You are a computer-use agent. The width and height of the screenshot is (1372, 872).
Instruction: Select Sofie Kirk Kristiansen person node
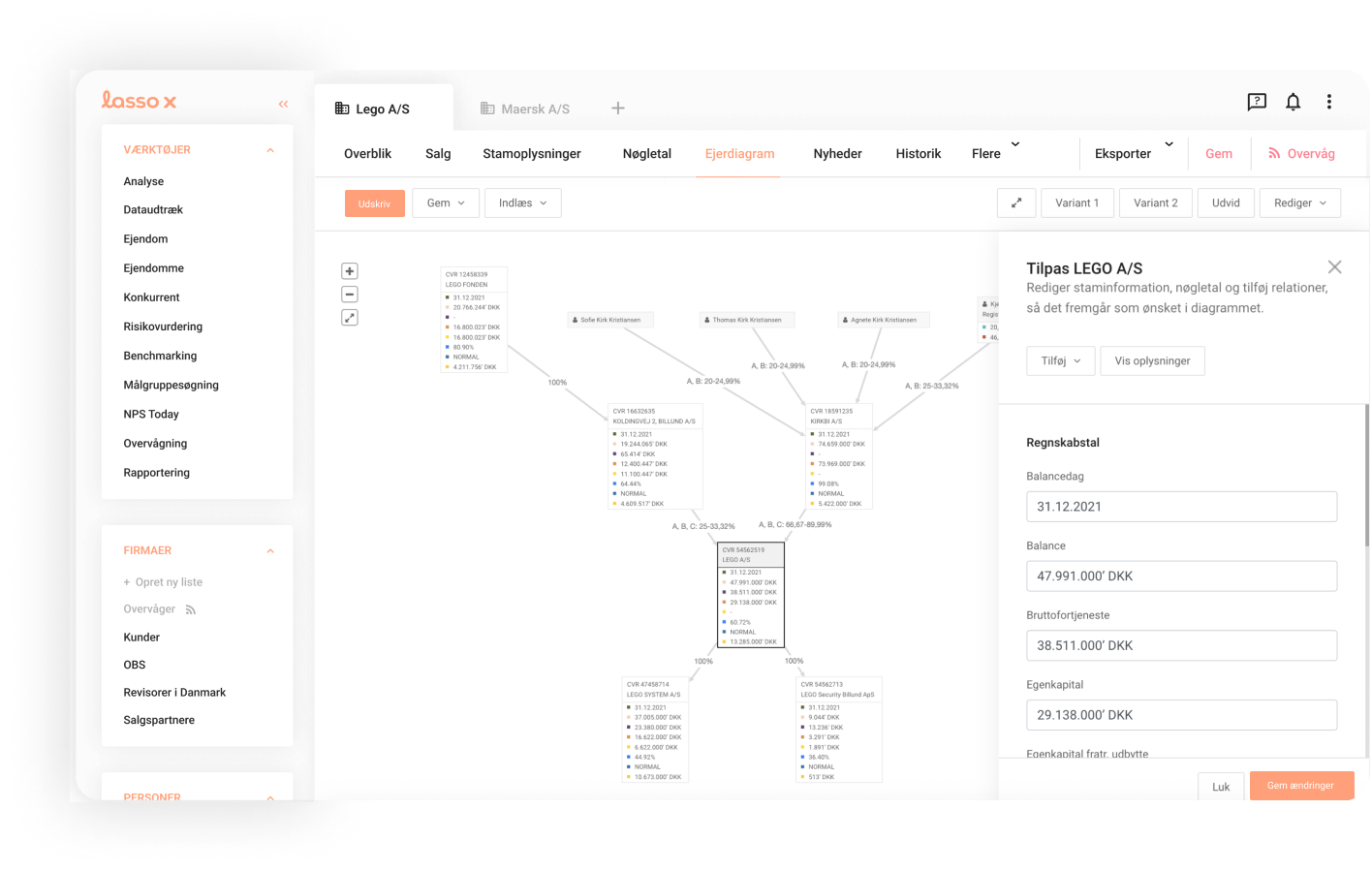[x=610, y=320]
